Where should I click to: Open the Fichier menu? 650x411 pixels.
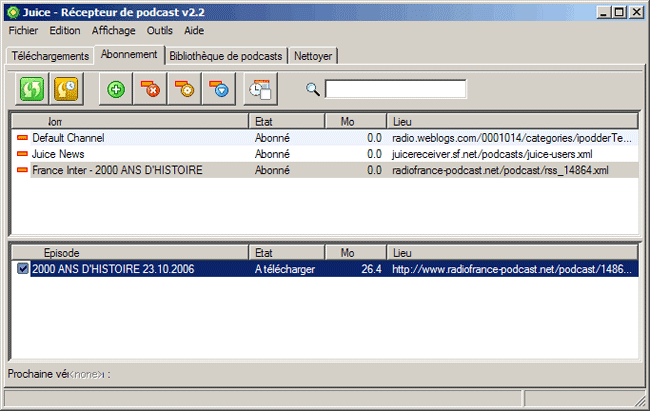23,30
